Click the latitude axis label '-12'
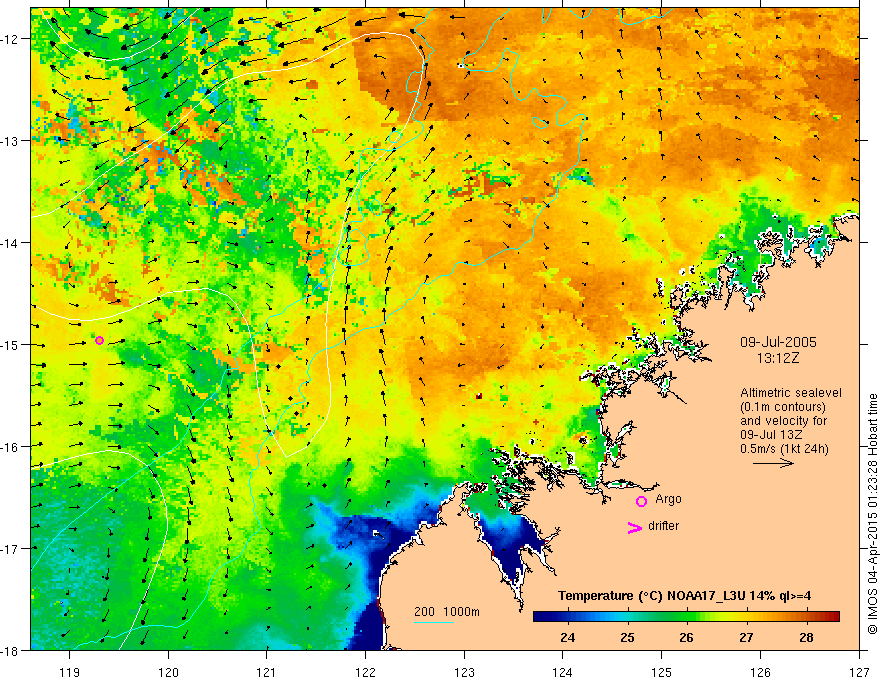Viewport: 880px width, 680px height. [x=10, y=39]
